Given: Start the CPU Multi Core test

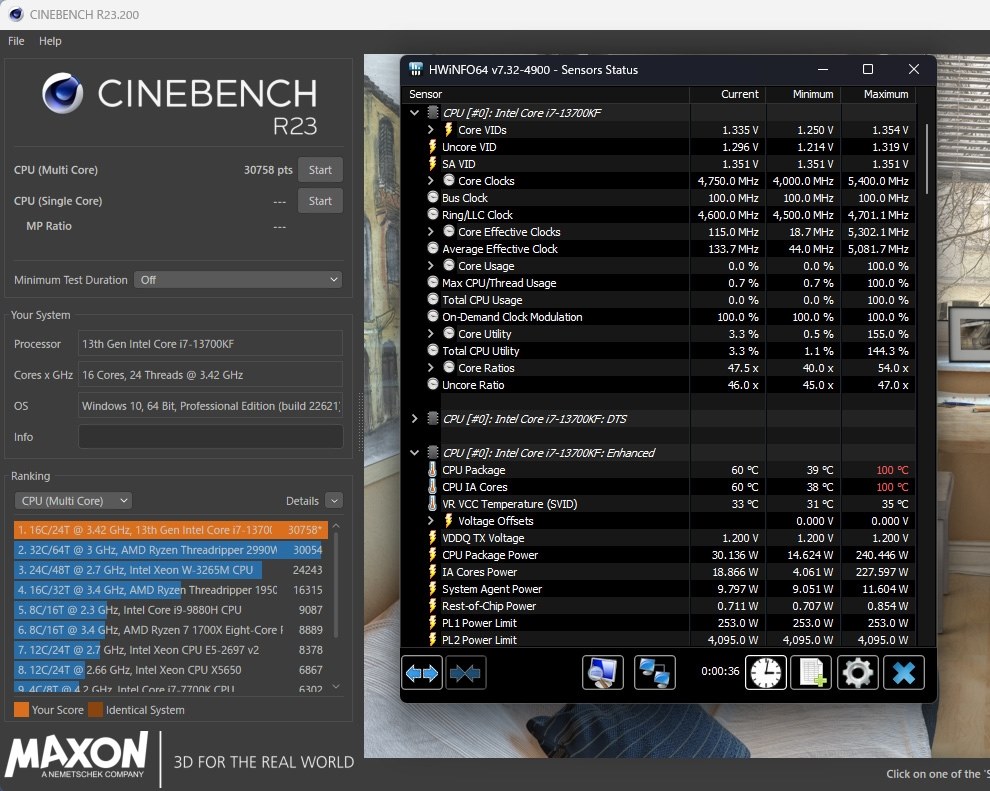Looking at the screenshot, I should (x=320, y=170).
